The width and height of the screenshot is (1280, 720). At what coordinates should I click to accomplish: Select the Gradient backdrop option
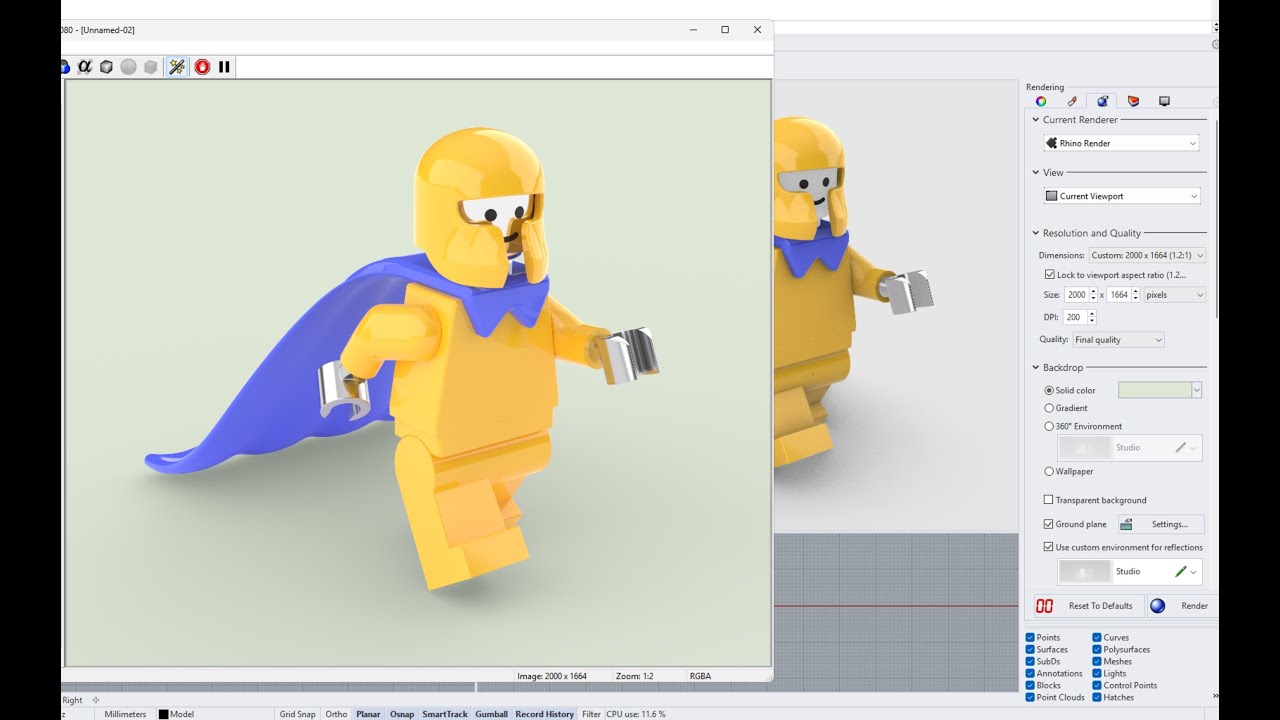pyautogui.click(x=1049, y=408)
